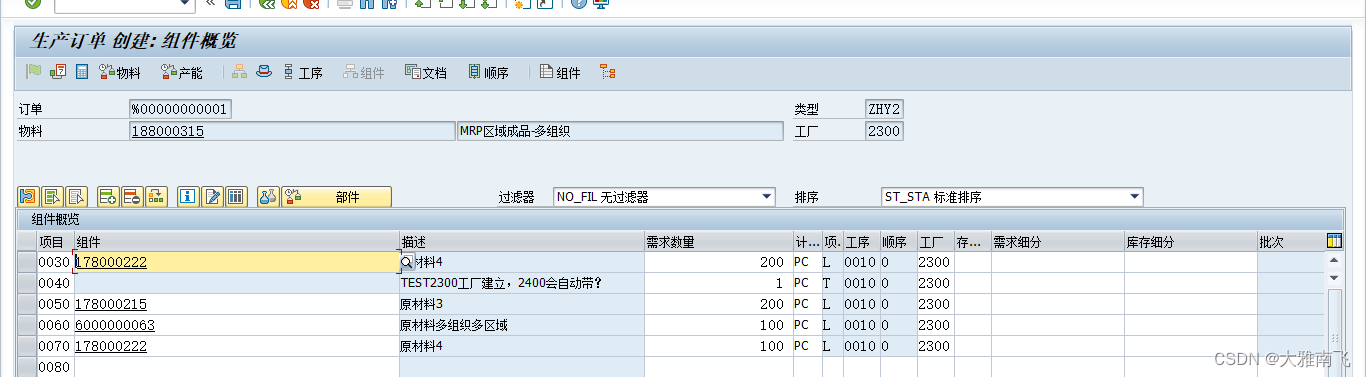Click the 类型 ZHY2 field
1366x377 pixels.
coord(884,108)
